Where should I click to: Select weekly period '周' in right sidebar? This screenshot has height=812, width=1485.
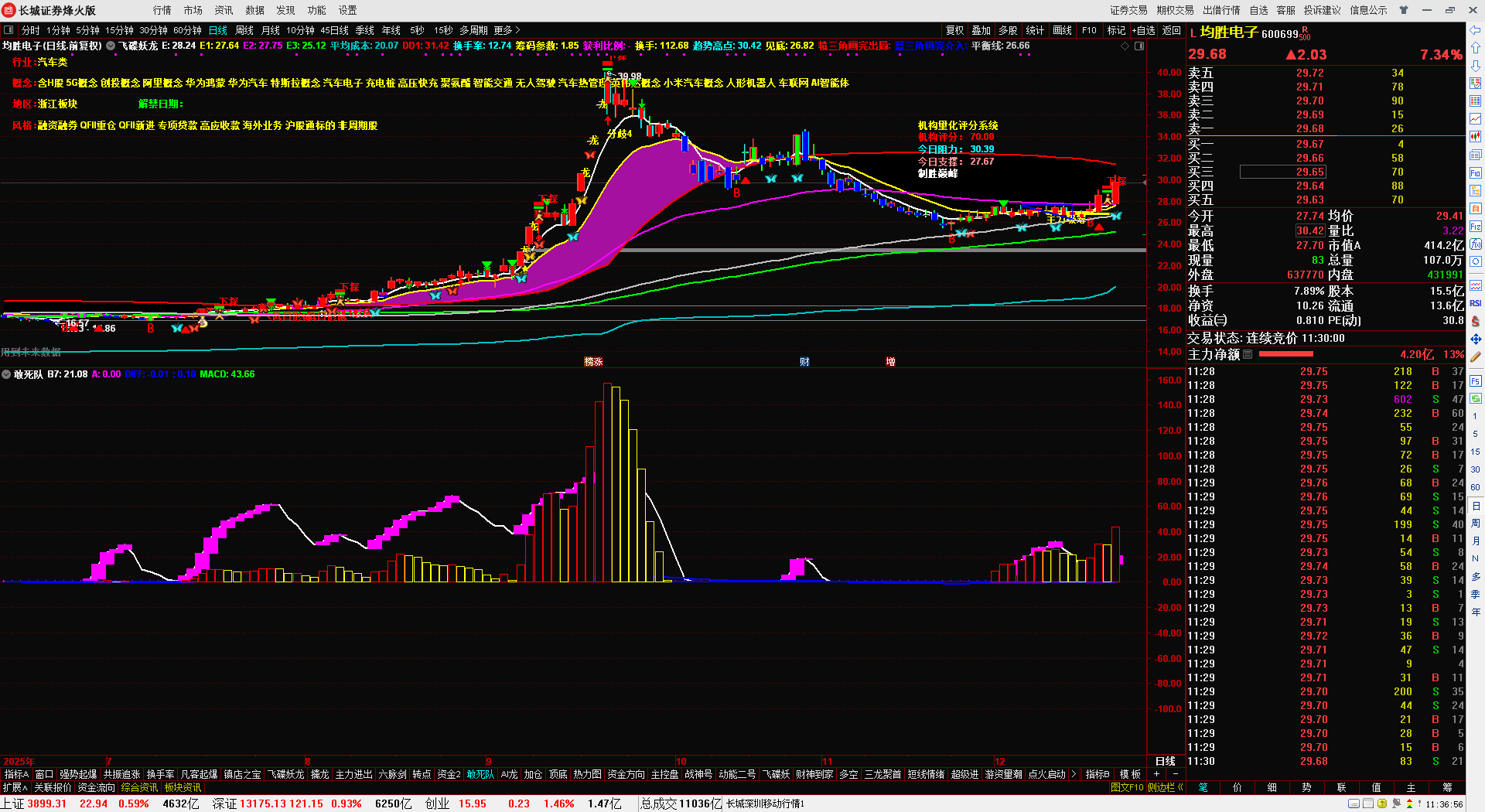click(1476, 524)
